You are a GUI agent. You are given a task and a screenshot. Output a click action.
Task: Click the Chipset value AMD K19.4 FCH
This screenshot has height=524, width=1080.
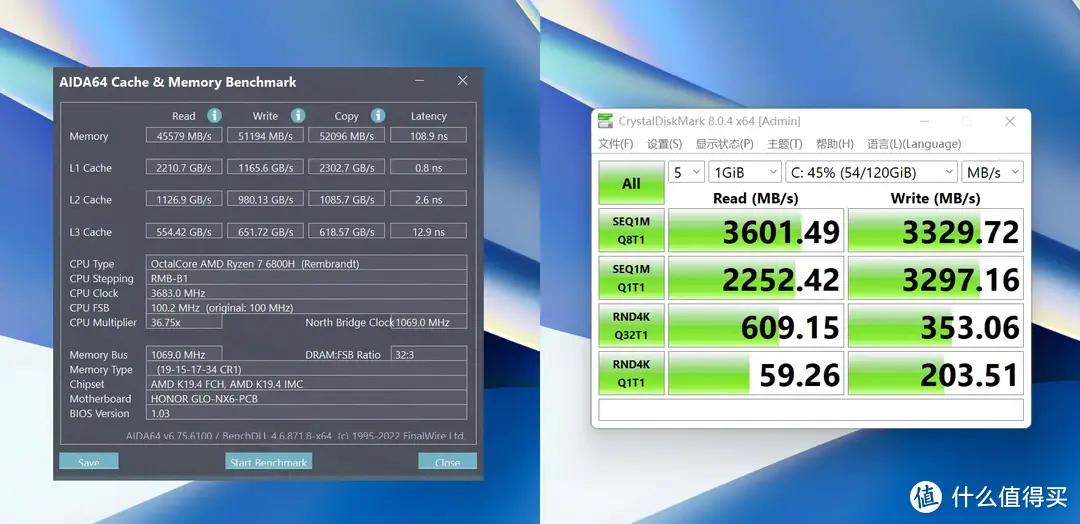pos(307,384)
